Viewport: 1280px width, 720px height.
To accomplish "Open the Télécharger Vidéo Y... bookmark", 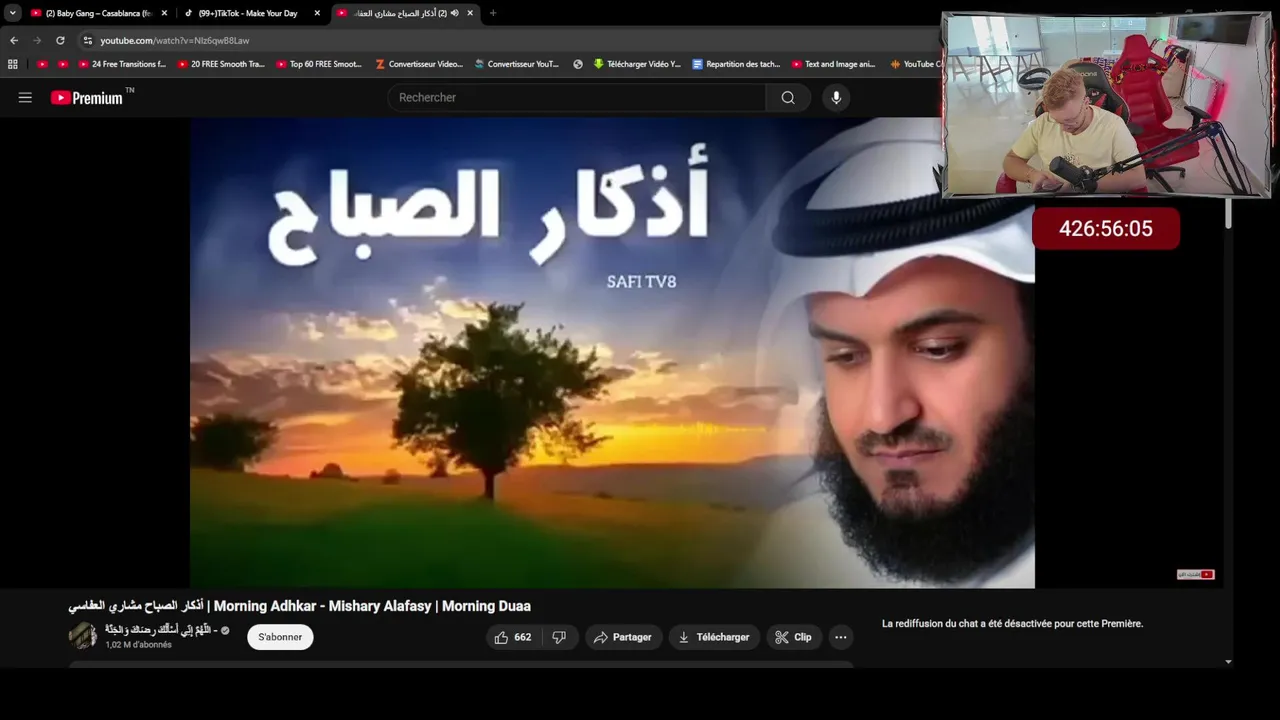I will tap(637, 64).
